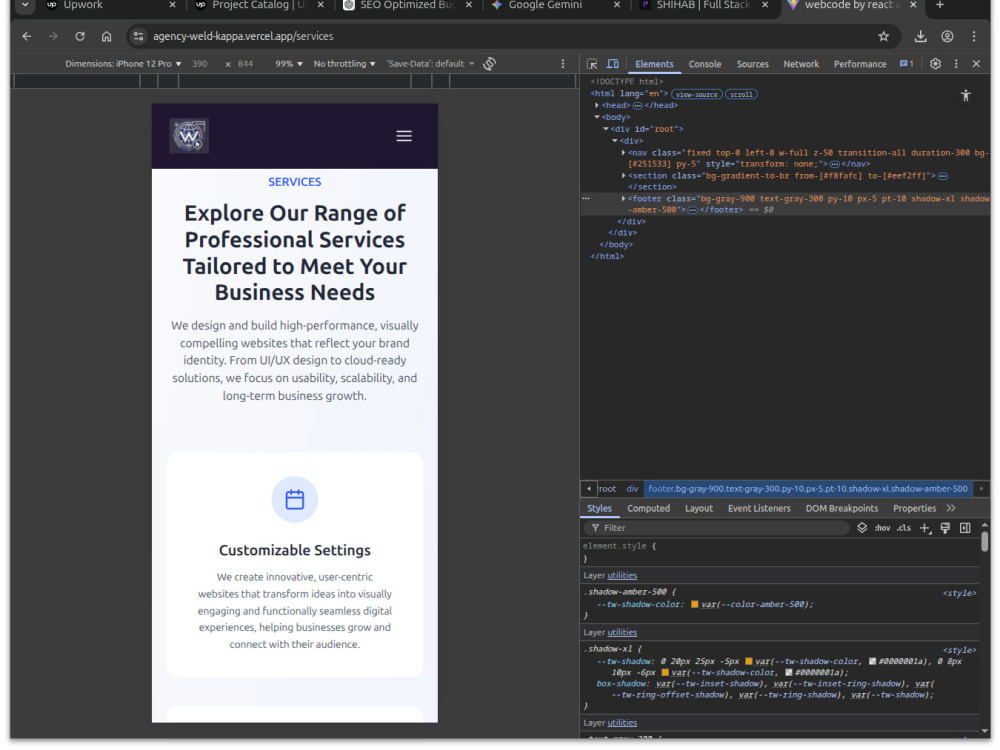1000x750 pixels.
Task: Rotate the device viewport orientation
Action: point(489,64)
